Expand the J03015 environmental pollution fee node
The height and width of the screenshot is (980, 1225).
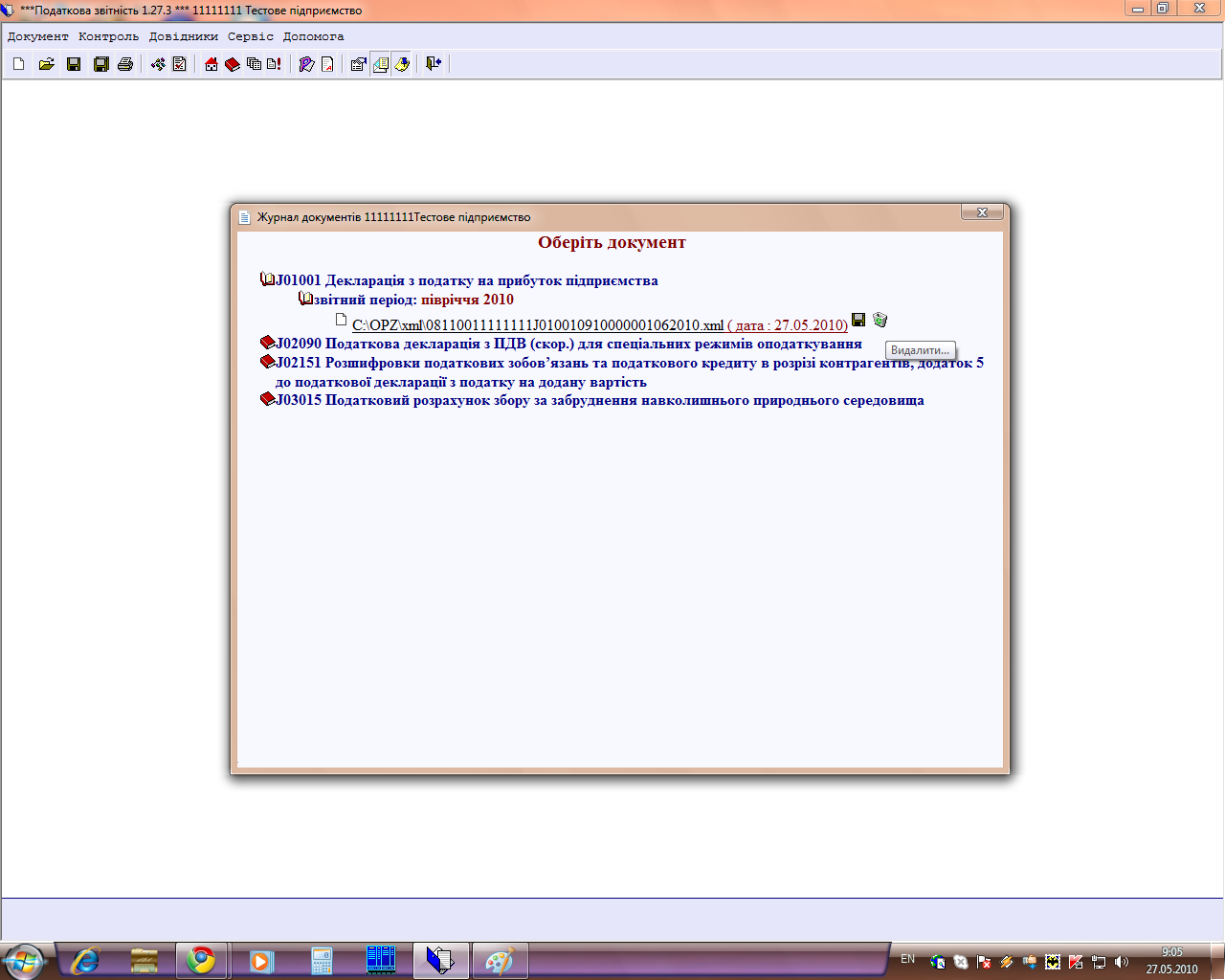tap(268, 400)
